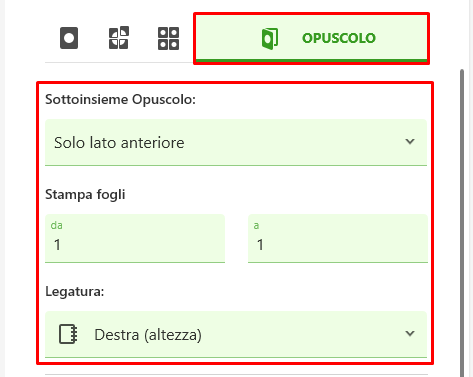Open the "Solo lato anteriore" combo box
This screenshot has height=377, width=473.
click(x=236, y=142)
